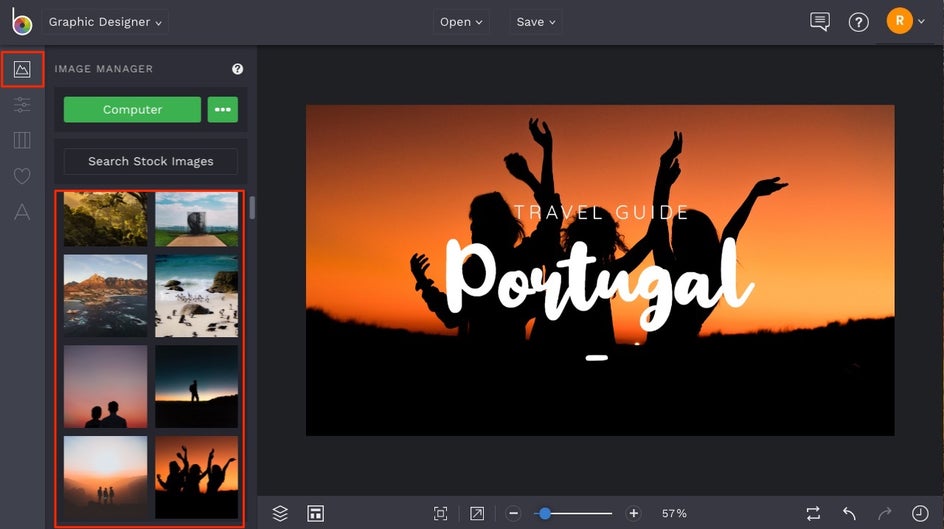Click Search Stock Images button
This screenshot has width=944, height=529.
click(x=151, y=161)
